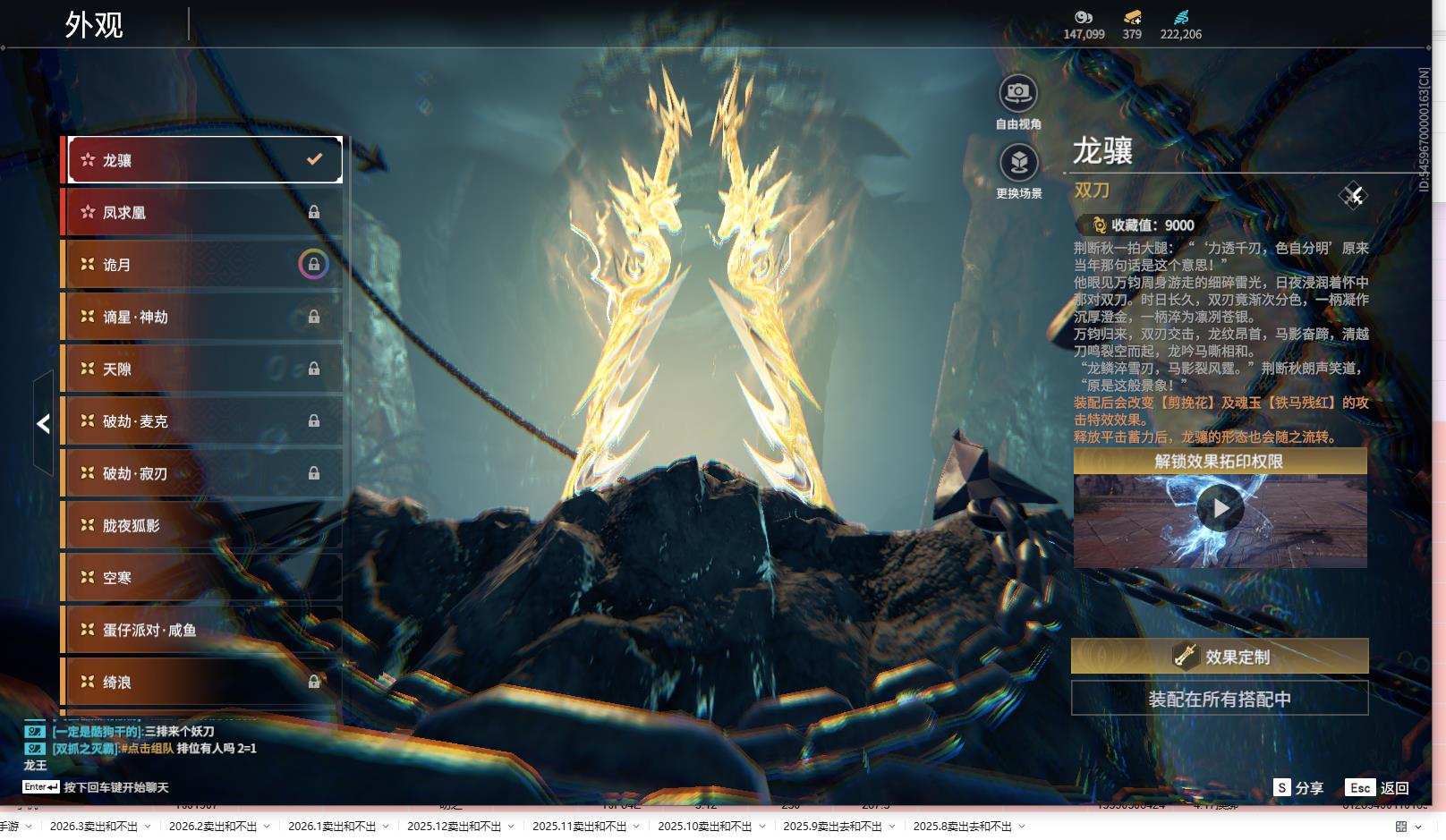Switch to the 2025.10卖出和不出 sheet tab
Viewport: 1446px width, 840px height.
[704, 827]
